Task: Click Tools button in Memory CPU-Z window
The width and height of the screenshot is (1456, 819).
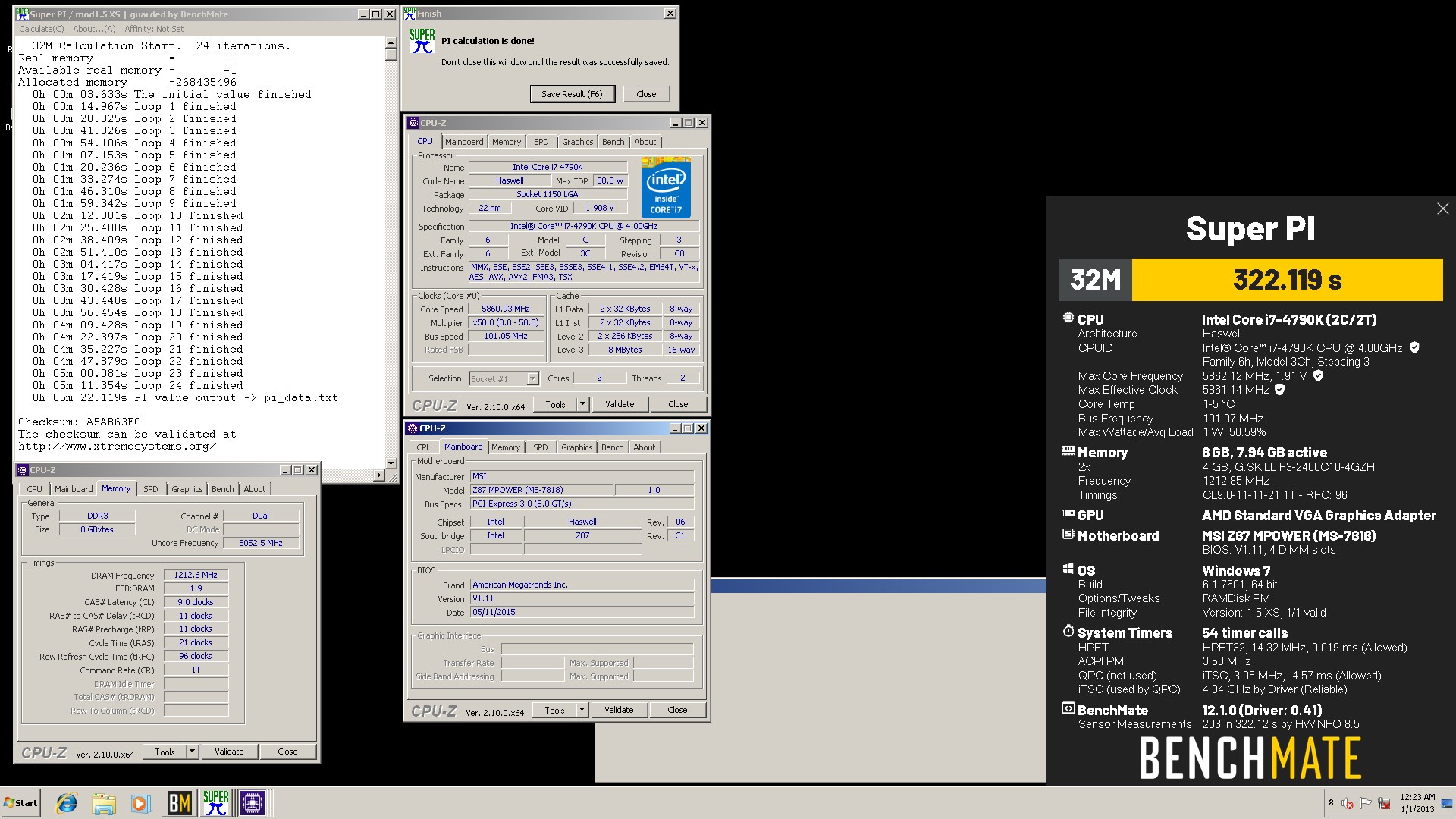Action: [165, 752]
